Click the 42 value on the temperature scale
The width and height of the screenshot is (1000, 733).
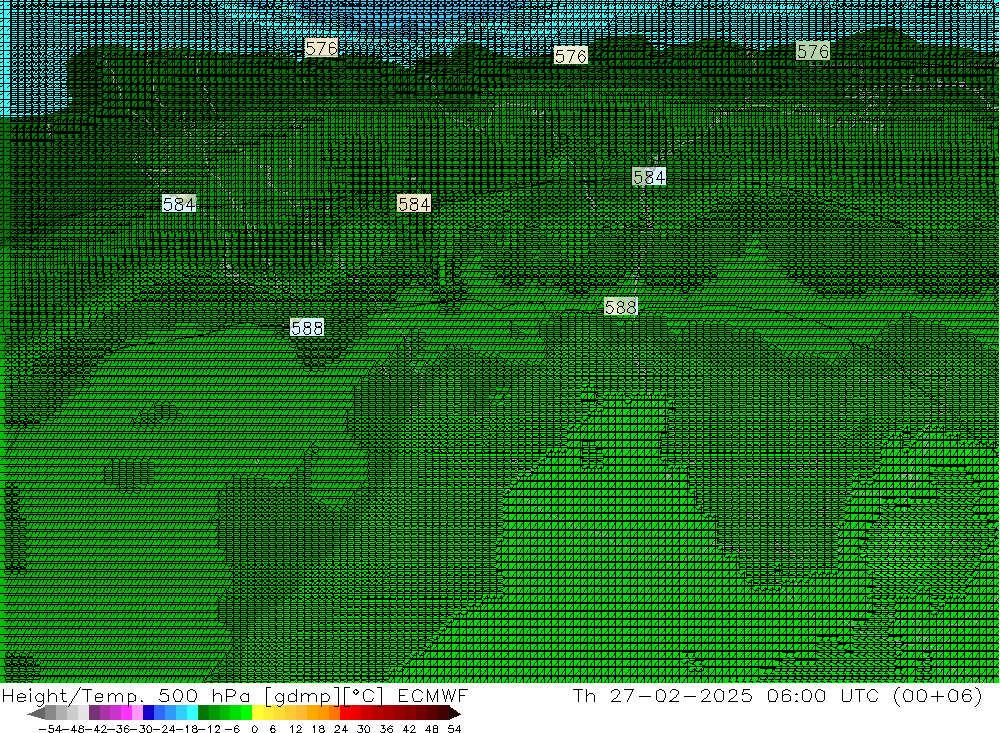[409, 729]
